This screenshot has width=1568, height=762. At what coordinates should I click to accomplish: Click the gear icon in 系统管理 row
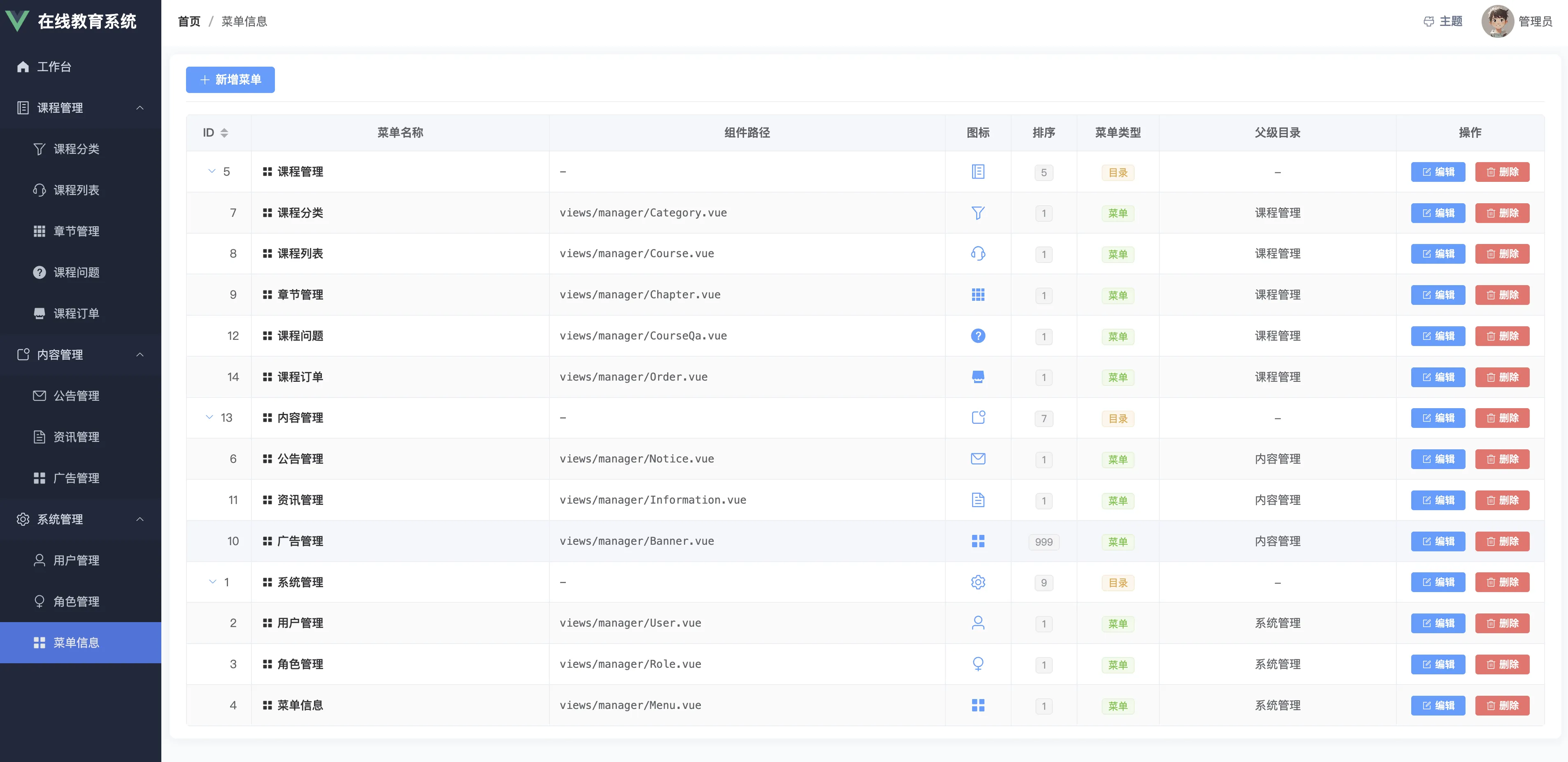[x=977, y=583]
